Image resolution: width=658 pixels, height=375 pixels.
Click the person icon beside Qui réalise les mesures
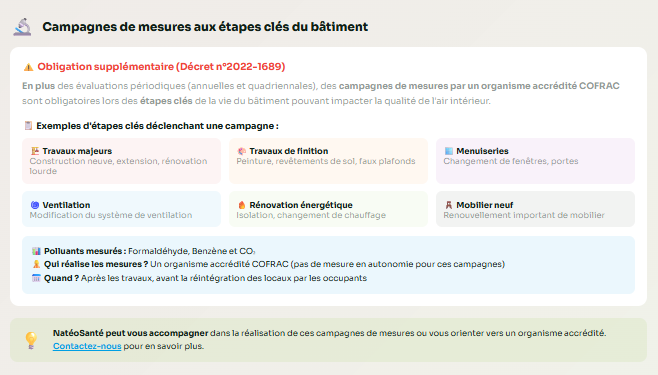(36, 264)
